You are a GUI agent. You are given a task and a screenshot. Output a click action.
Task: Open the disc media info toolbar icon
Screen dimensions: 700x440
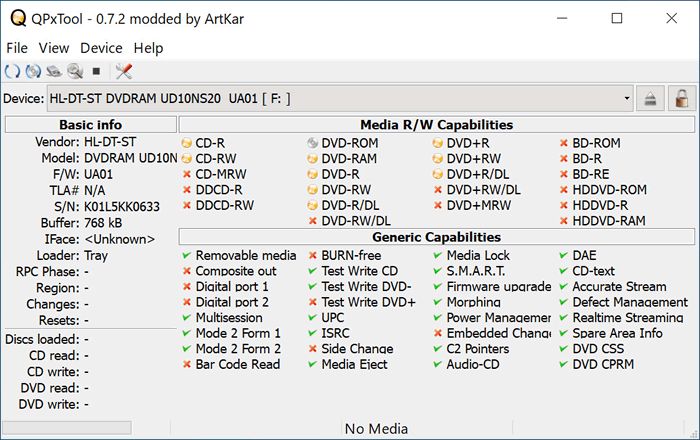pyautogui.click(x=33, y=71)
